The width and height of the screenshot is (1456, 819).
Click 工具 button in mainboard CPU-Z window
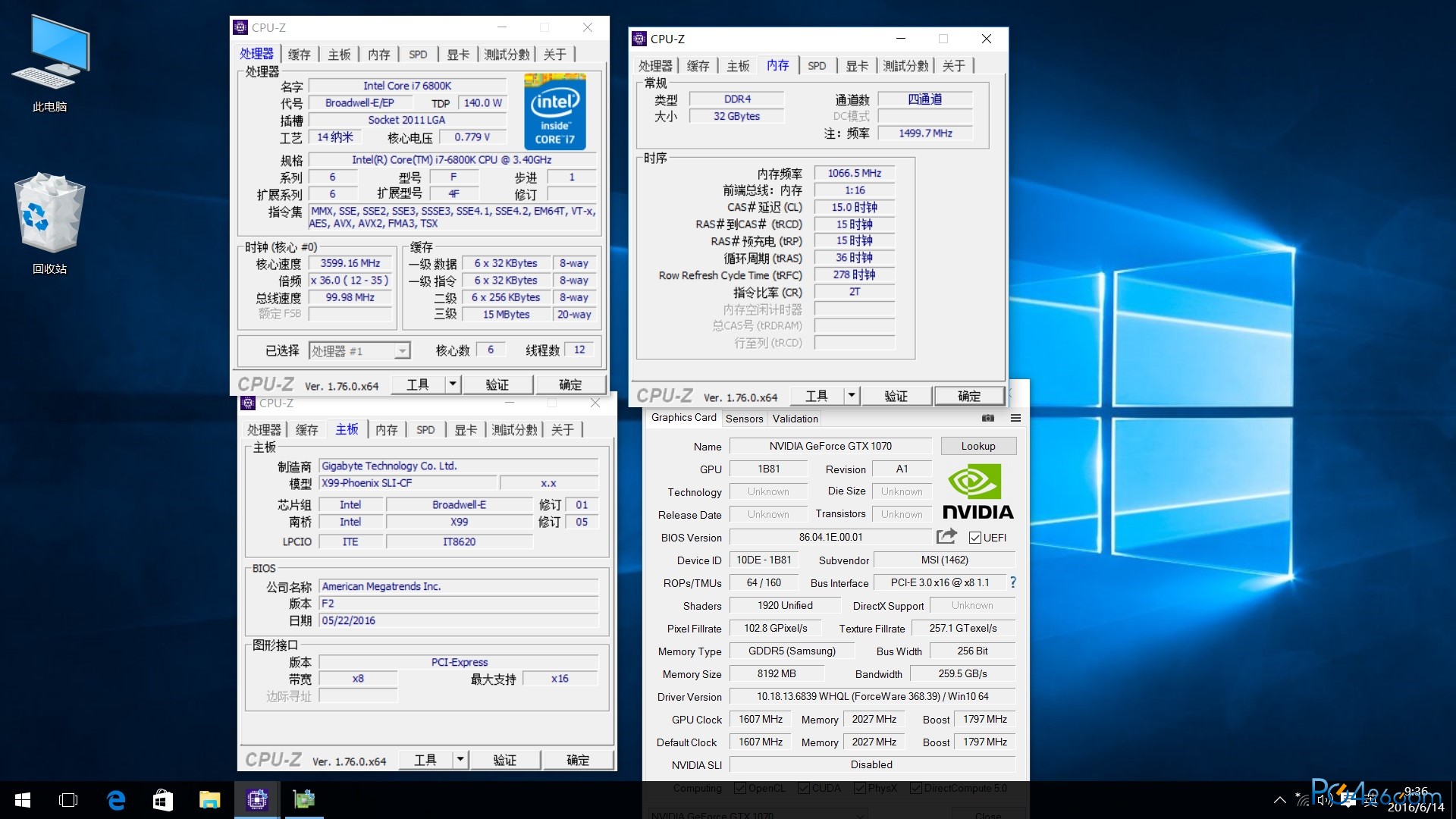425,760
